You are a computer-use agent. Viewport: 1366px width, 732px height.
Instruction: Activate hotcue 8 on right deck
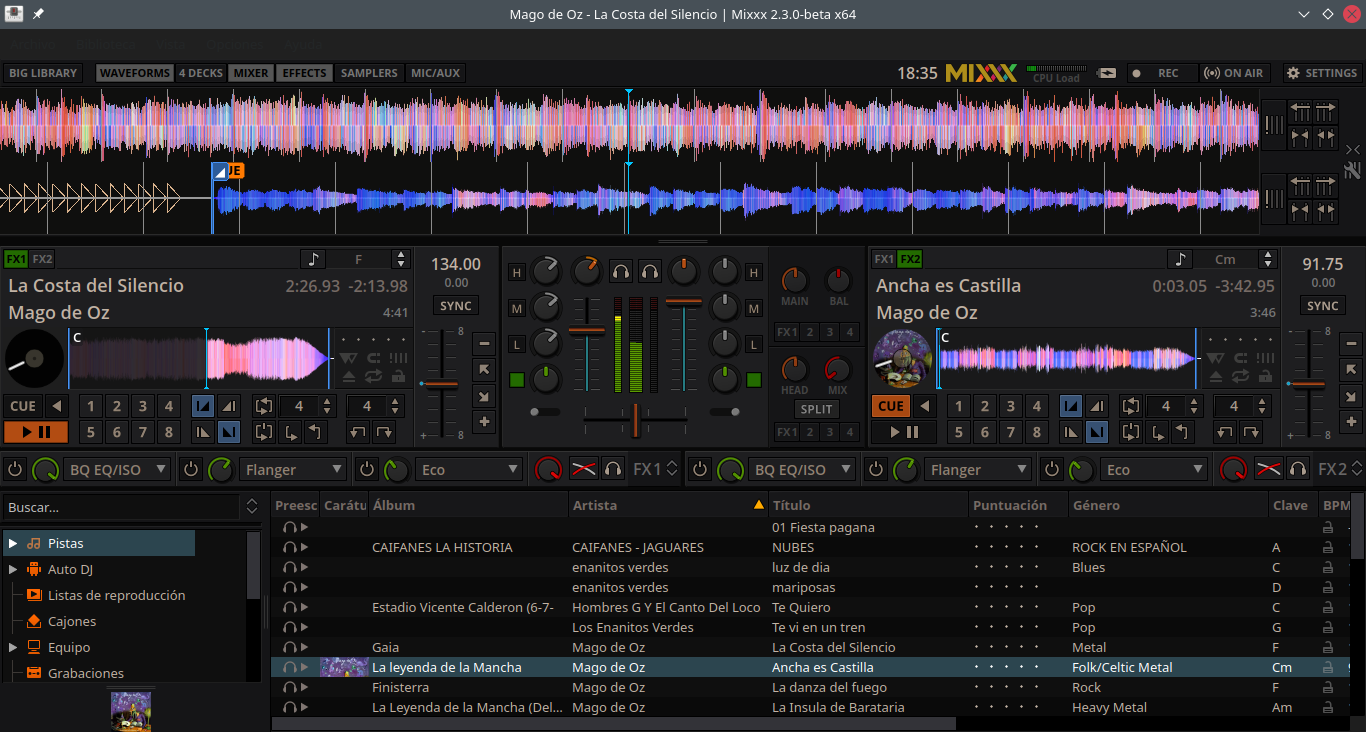tap(1037, 432)
